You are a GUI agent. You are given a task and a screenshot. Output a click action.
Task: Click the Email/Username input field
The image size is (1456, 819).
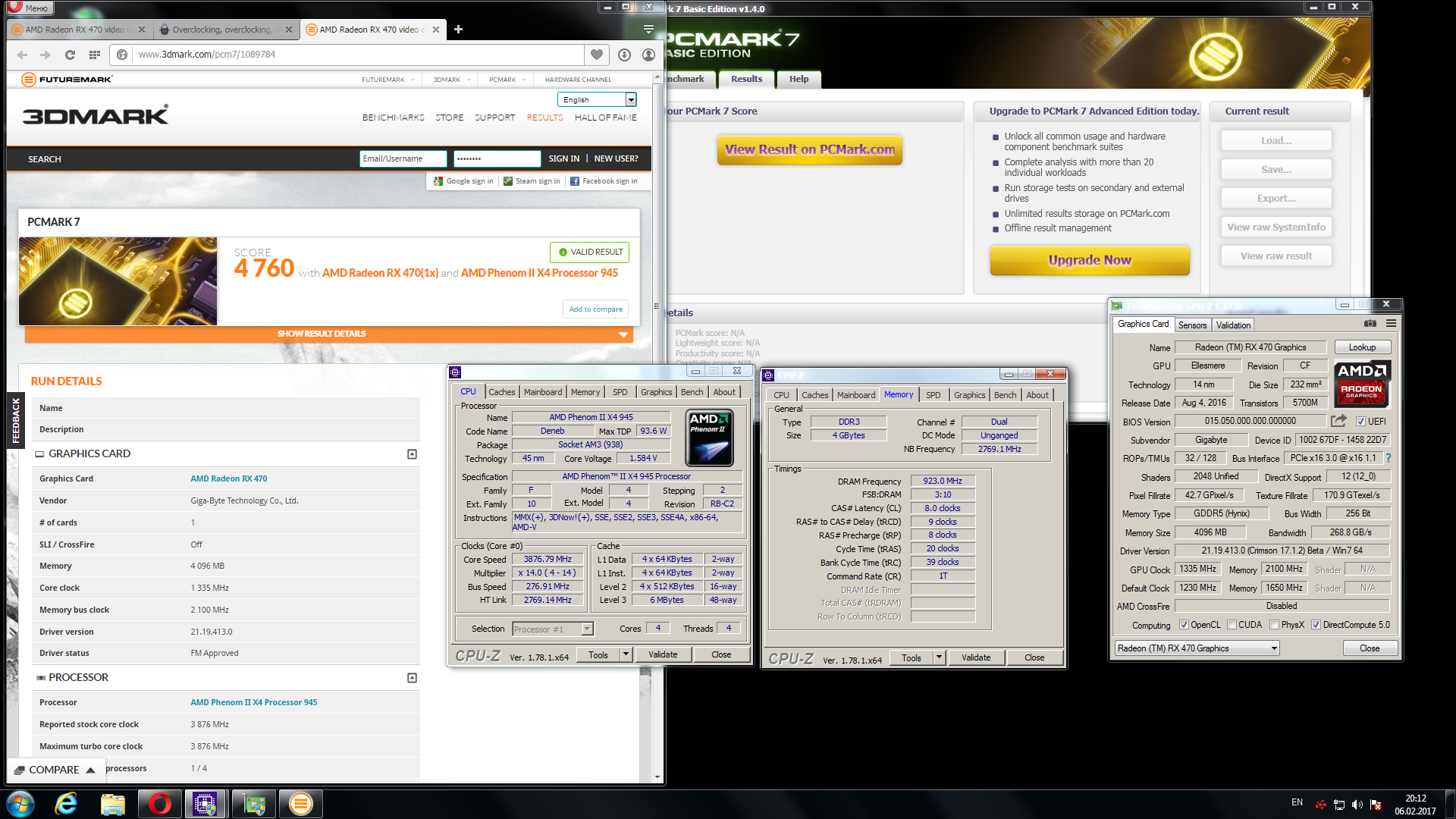pos(403,158)
